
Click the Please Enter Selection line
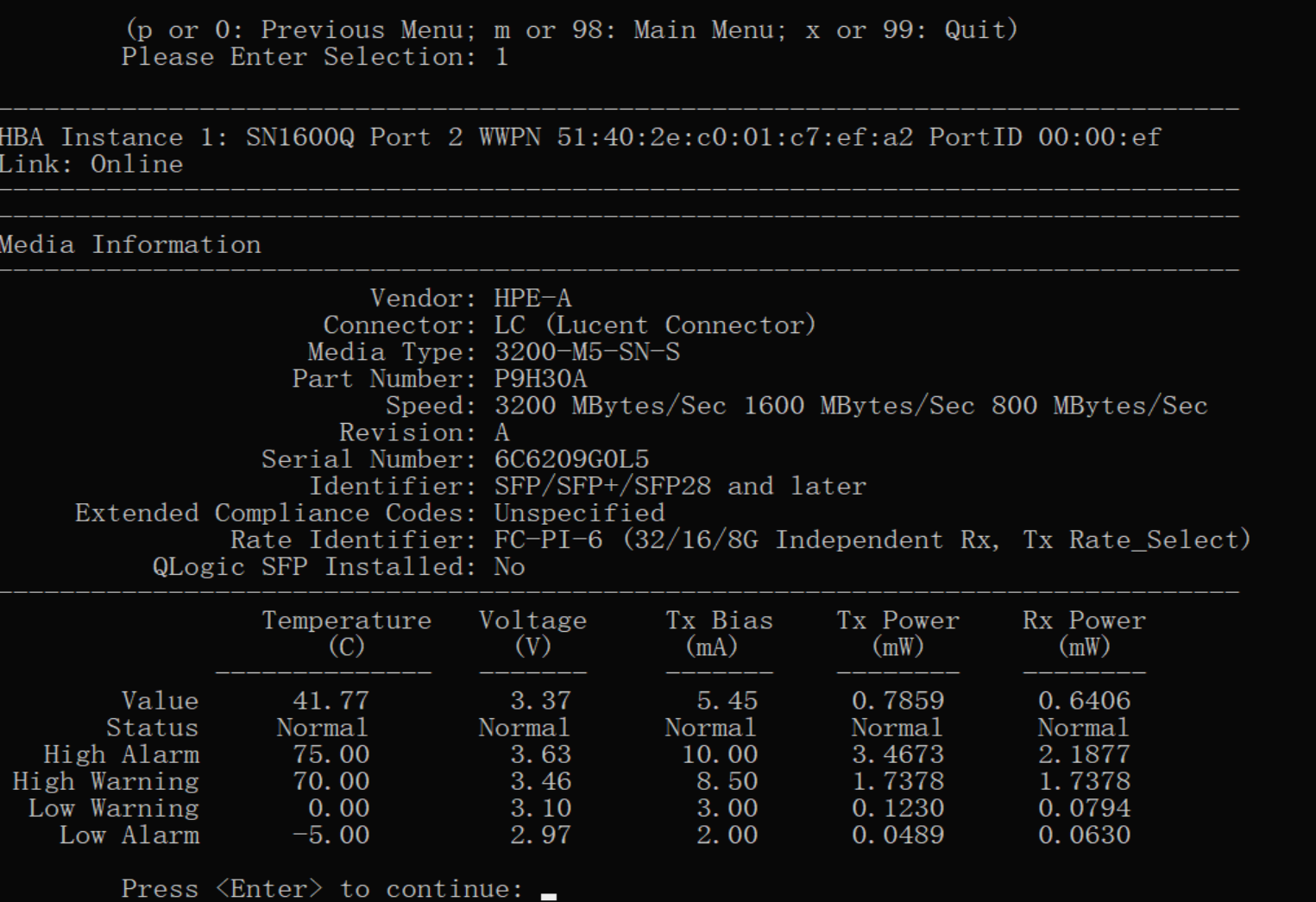315,57
